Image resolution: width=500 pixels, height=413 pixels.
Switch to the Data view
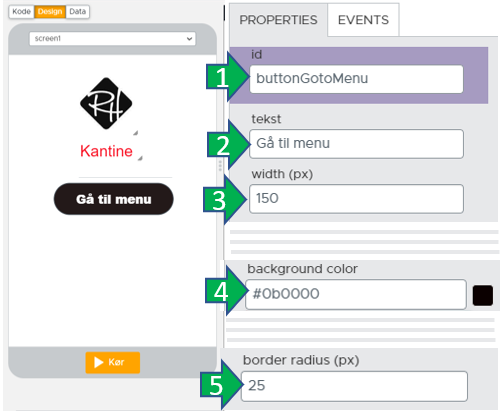[x=78, y=12]
